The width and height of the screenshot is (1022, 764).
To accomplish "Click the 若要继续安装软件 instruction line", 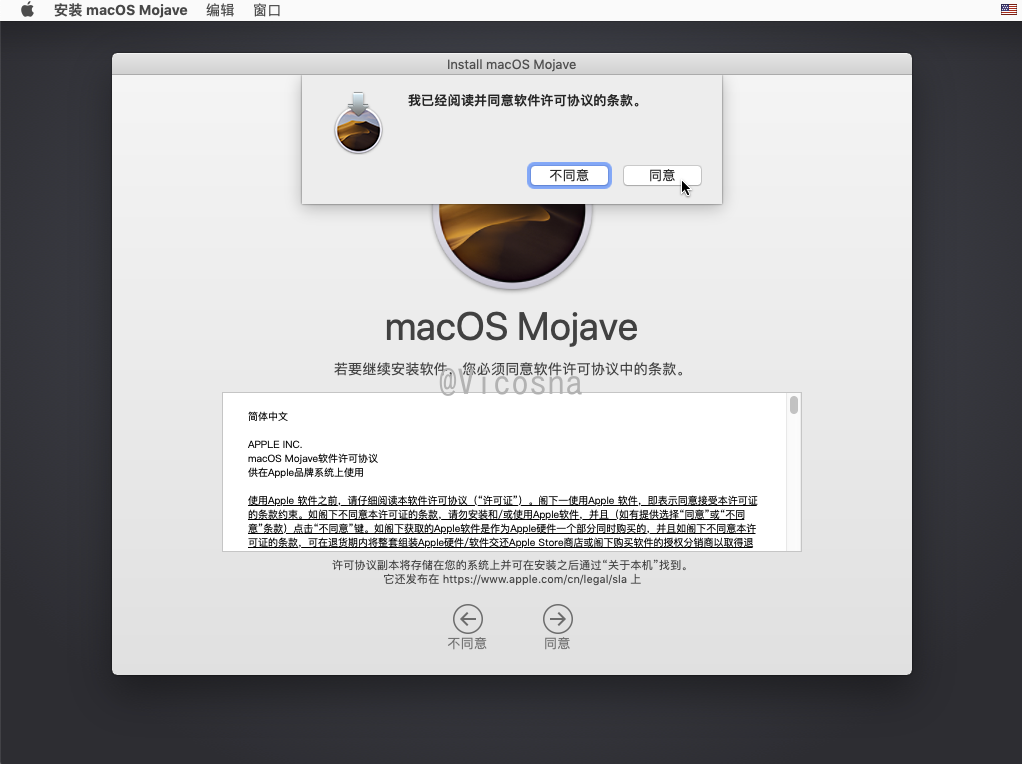I will [512, 369].
